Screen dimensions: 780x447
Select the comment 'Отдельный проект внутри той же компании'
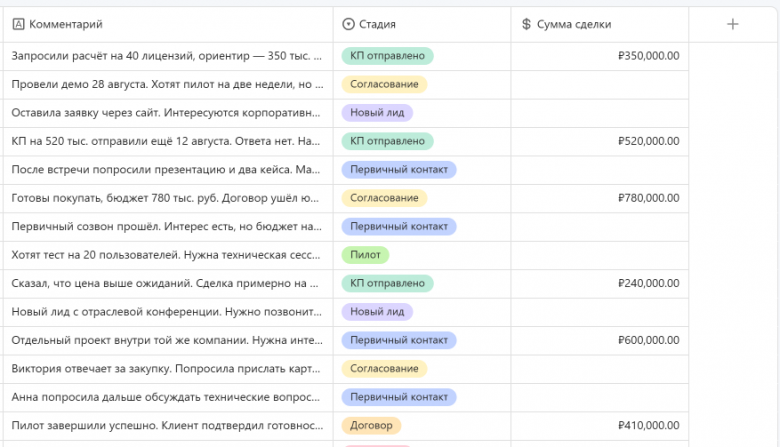coord(168,340)
